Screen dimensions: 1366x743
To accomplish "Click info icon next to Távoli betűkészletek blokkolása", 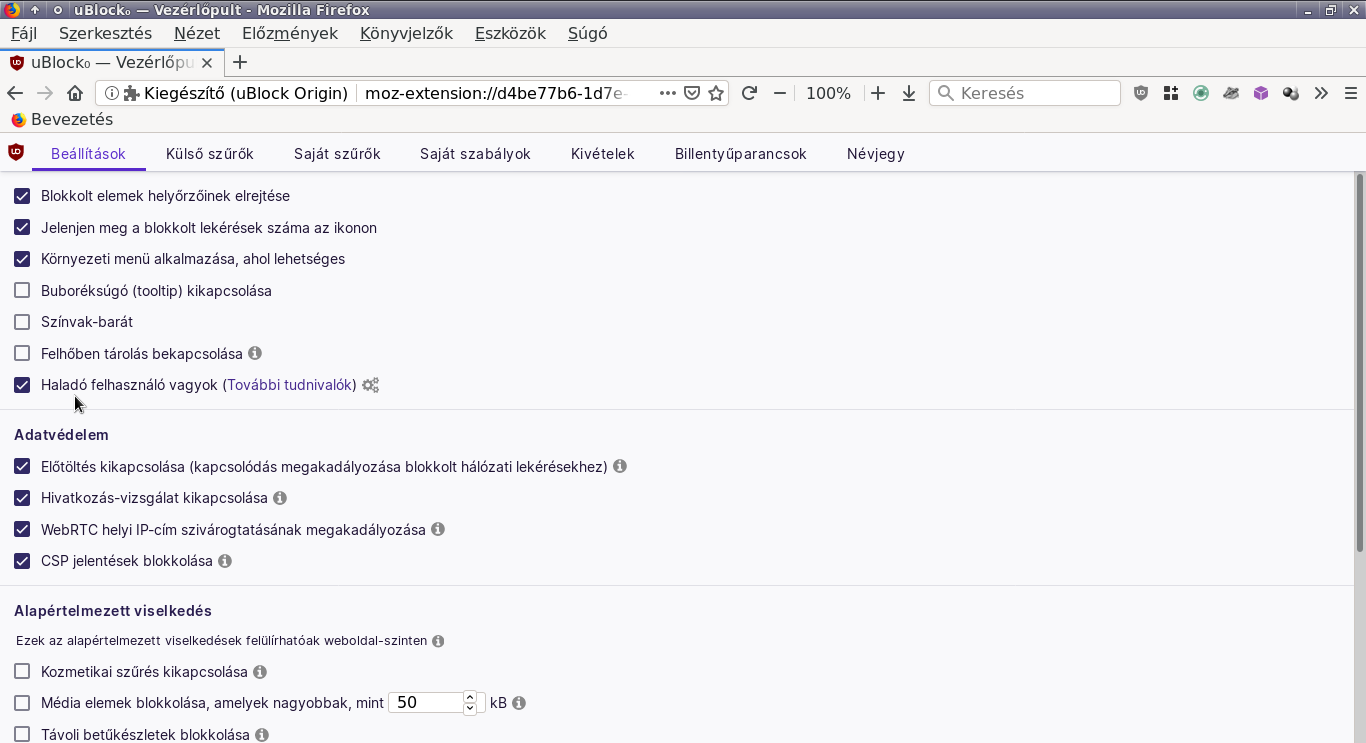I will pyautogui.click(x=262, y=735).
